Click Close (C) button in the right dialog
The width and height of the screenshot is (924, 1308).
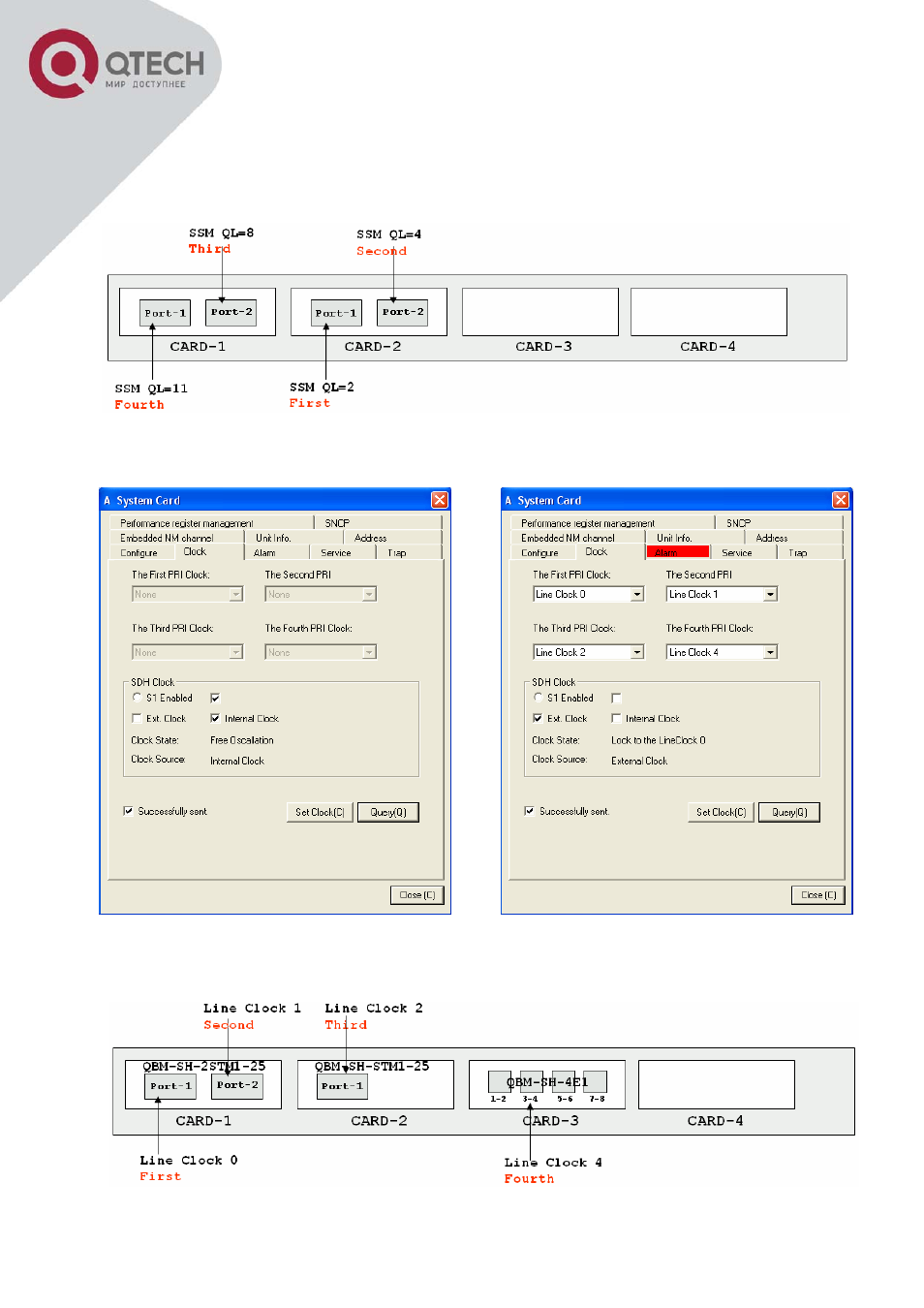(818, 895)
